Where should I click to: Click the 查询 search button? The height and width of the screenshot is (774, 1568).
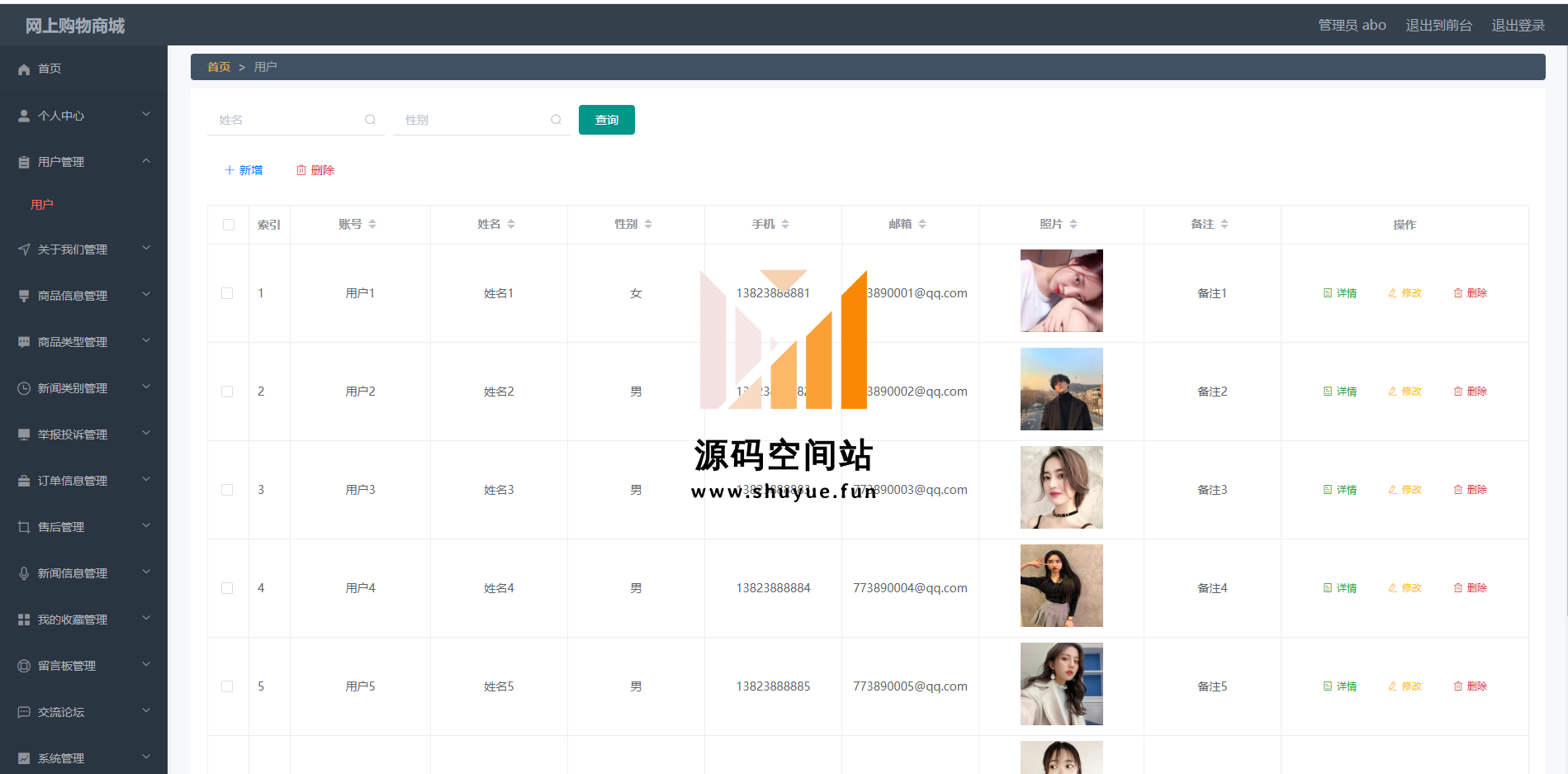[607, 120]
